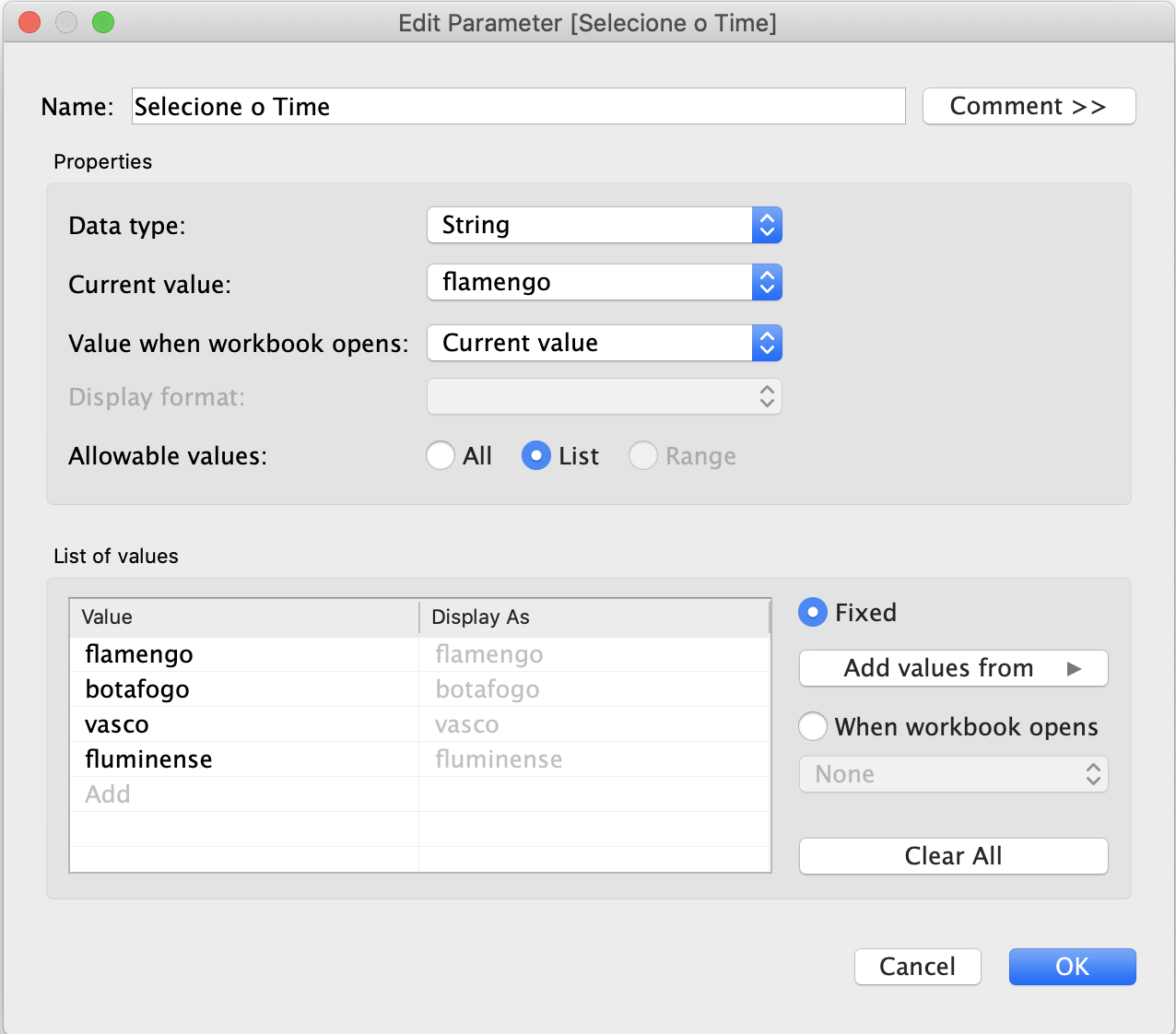The width and height of the screenshot is (1176, 1034).
Task: Click Cancel to discard changes
Action: pos(917,967)
